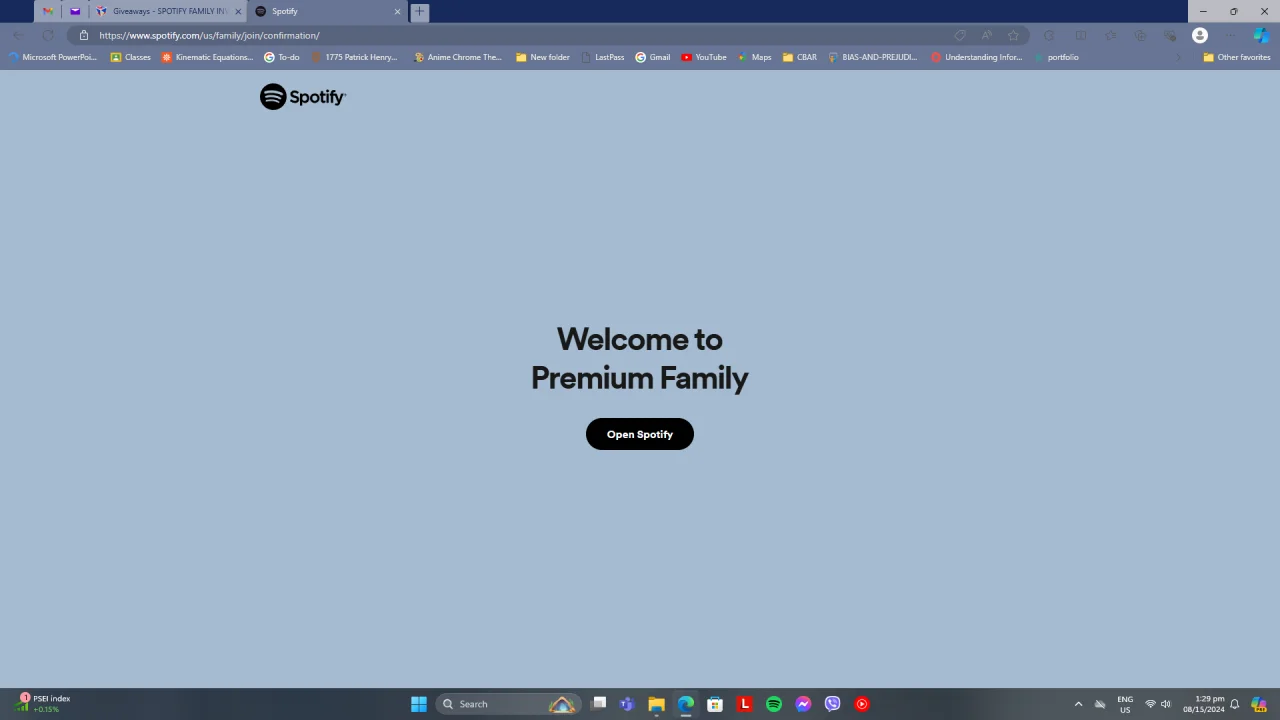Switch to the purple mail pinned tab
Viewport: 1280px width, 720px height.
75,11
